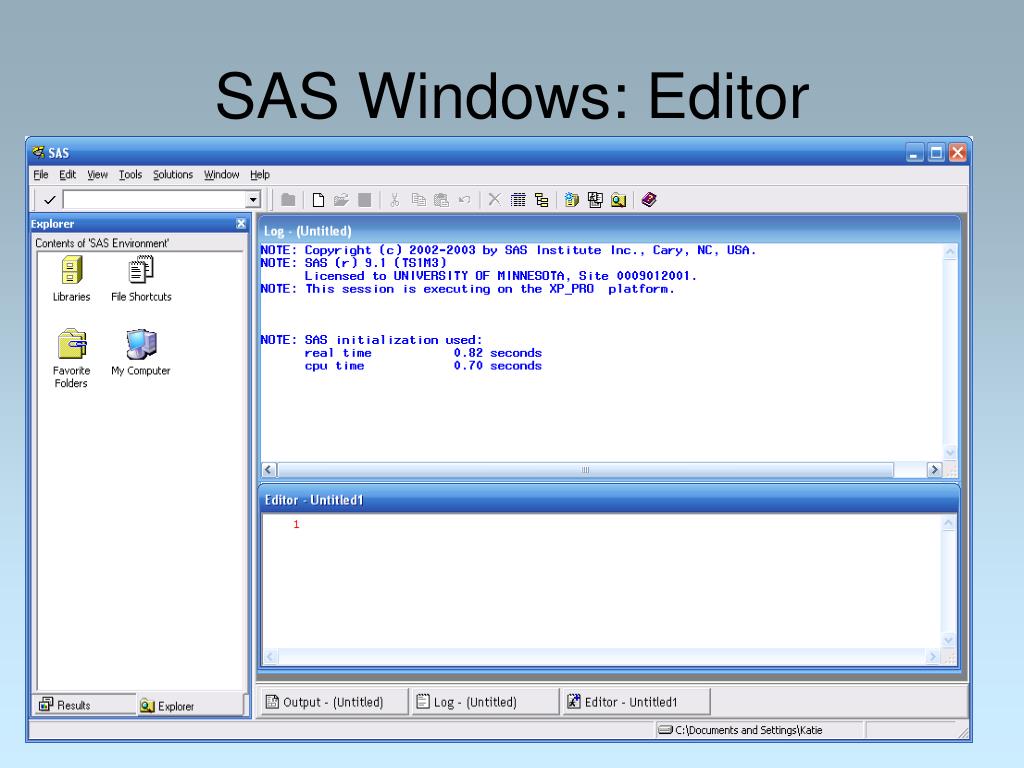1024x768 pixels.
Task: Click the 'cpu time 0.70 seconds' log line
Action: pyautogui.click(x=423, y=366)
